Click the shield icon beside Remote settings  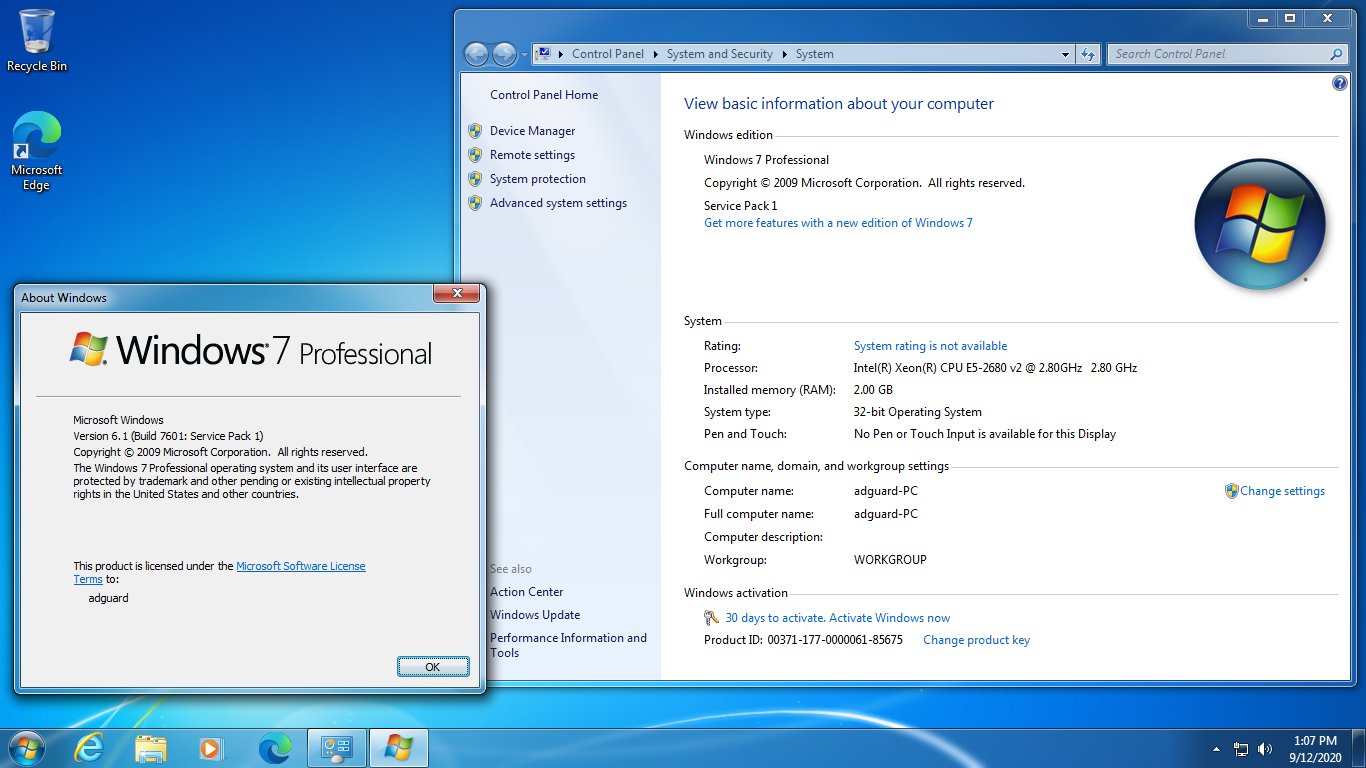pyautogui.click(x=475, y=155)
